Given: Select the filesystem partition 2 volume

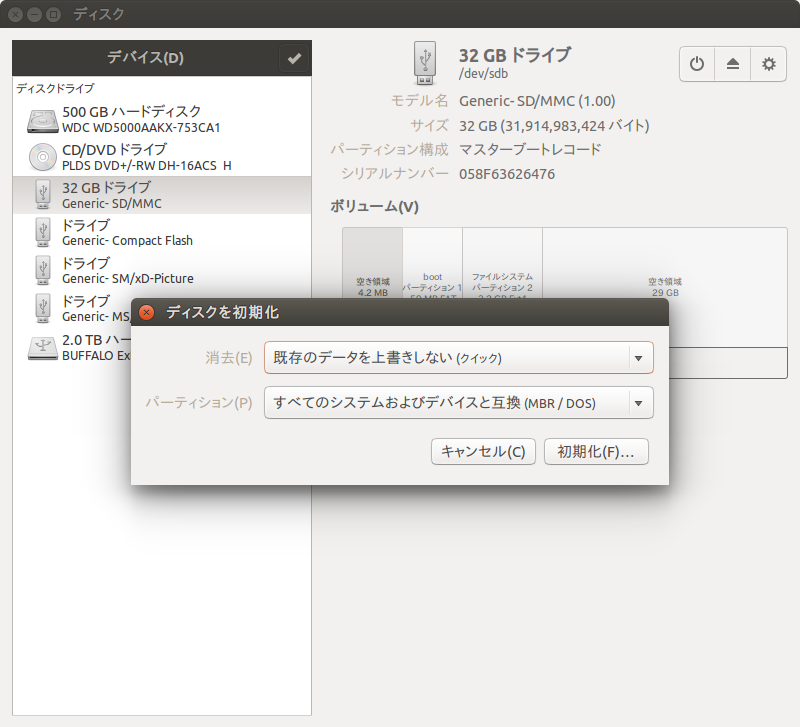Looking at the screenshot, I should coord(503,263).
